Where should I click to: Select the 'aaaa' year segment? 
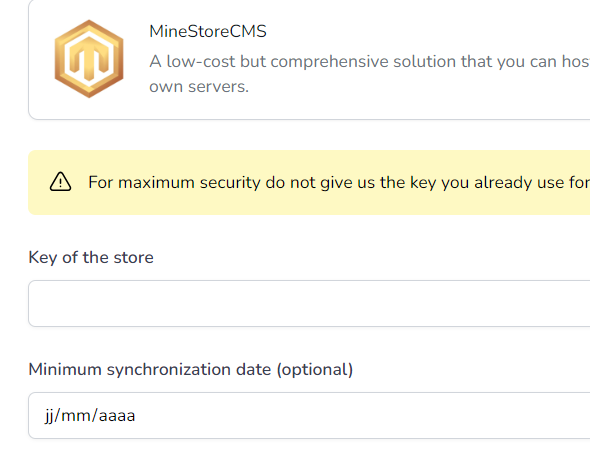(x=117, y=416)
